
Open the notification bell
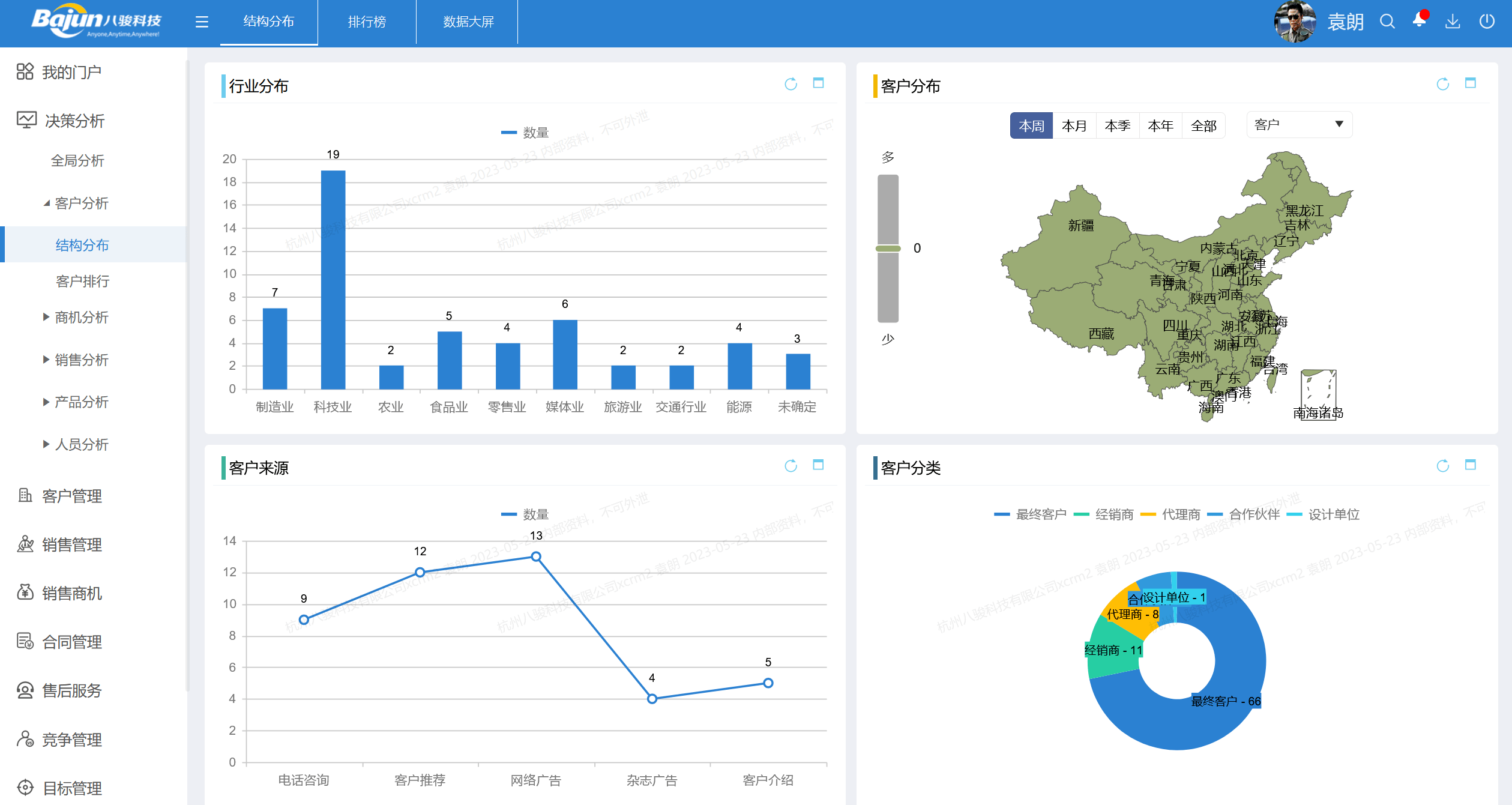click(x=1420, y=21)
